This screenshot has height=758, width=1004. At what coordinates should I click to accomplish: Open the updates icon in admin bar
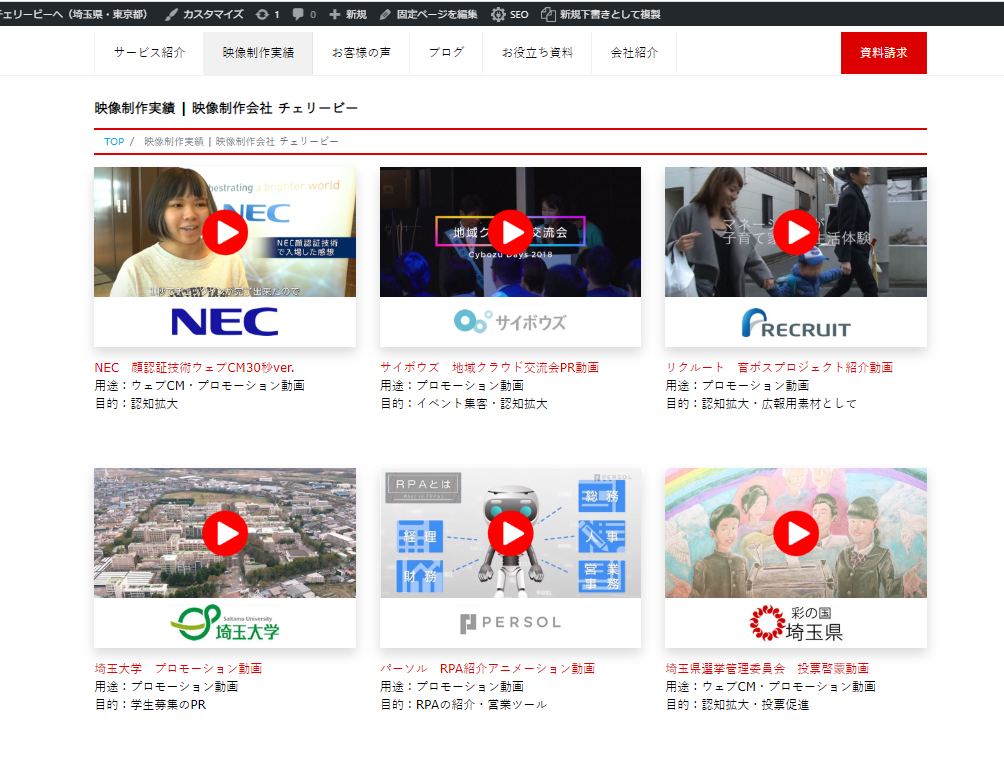point(263,15)
